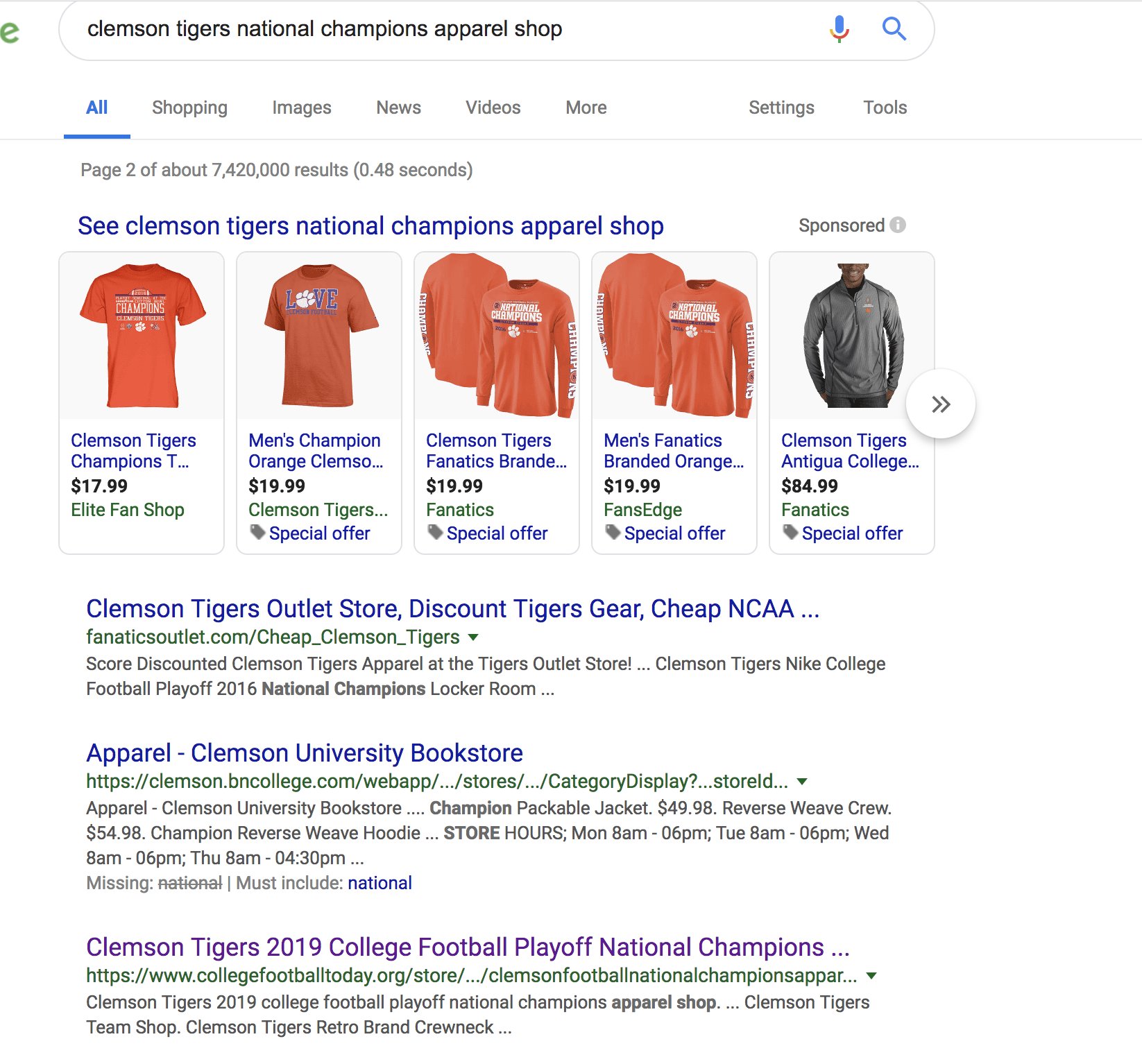The image size is (1142, 1064).
Task: Open Apparel - Clemson University Bookstore result
Action: pyautogui.click(x=305, y=753)
